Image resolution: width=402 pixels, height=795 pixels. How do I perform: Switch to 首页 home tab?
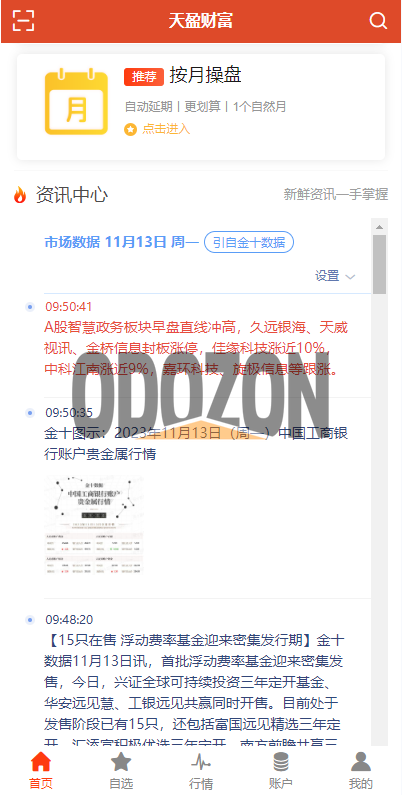41,771
